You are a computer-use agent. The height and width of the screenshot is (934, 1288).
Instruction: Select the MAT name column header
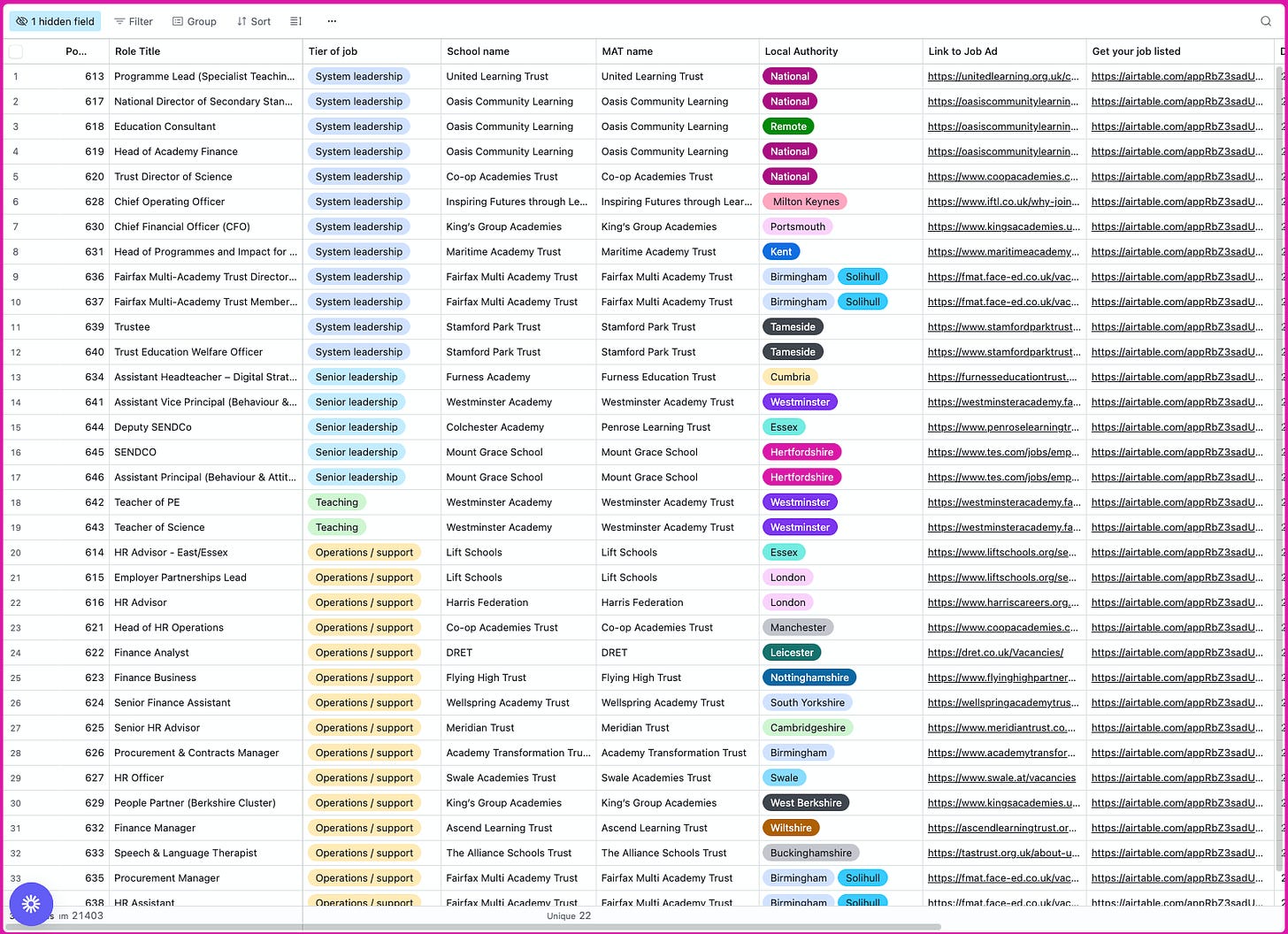pos(678,51)
